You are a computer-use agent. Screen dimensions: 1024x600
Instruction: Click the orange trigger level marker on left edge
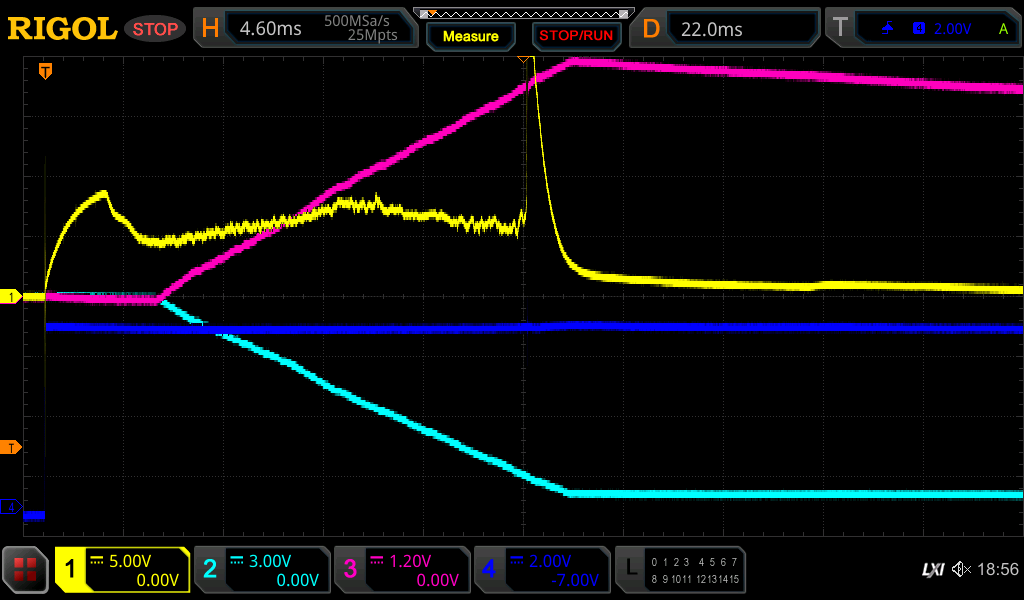[12, 447]
